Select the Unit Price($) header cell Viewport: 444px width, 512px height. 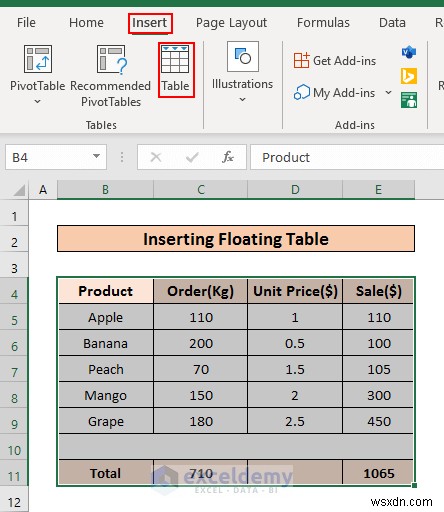(295, 291)
